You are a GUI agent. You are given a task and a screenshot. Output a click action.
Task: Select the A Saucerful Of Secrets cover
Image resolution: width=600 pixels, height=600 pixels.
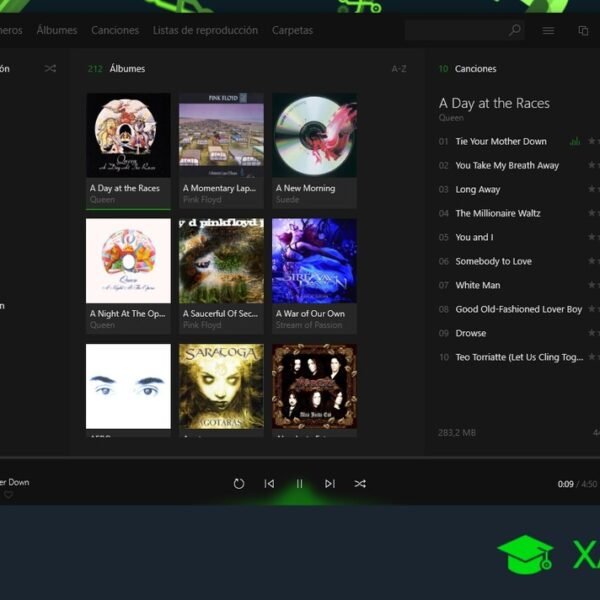click(x=221, y=261)
